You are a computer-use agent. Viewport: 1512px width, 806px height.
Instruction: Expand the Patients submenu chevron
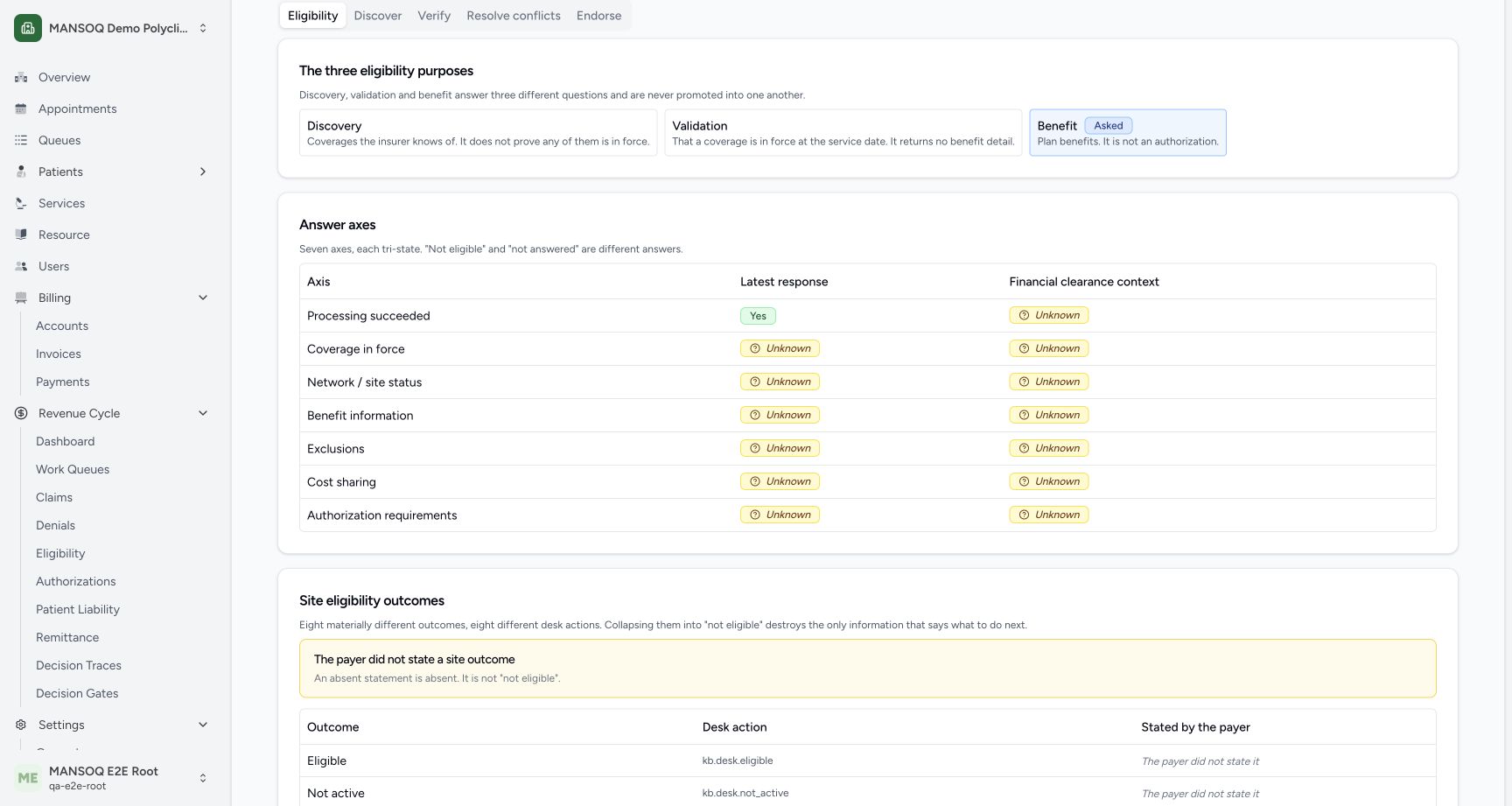coord(203,172)
